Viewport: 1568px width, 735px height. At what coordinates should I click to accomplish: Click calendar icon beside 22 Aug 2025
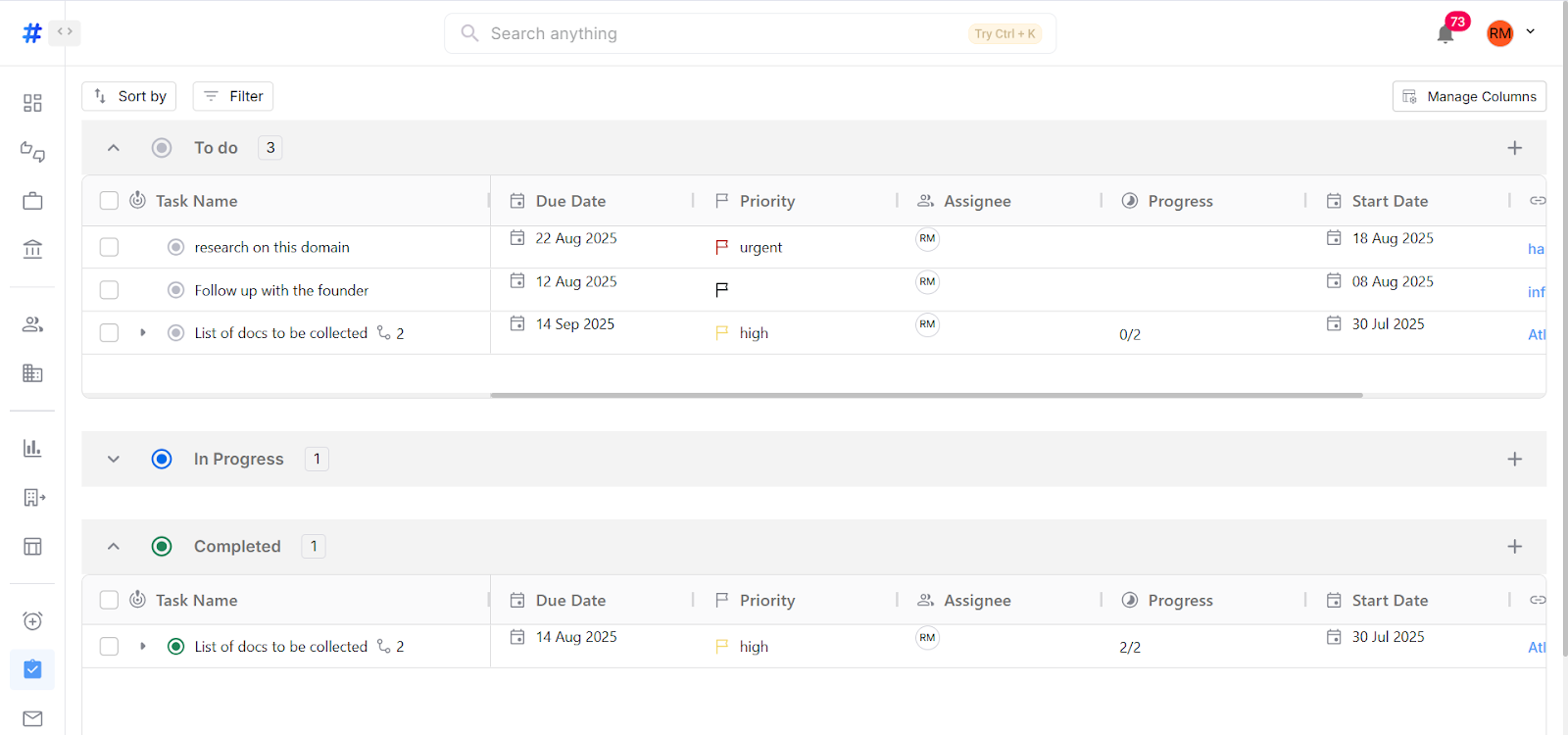(x=517, y=238)
